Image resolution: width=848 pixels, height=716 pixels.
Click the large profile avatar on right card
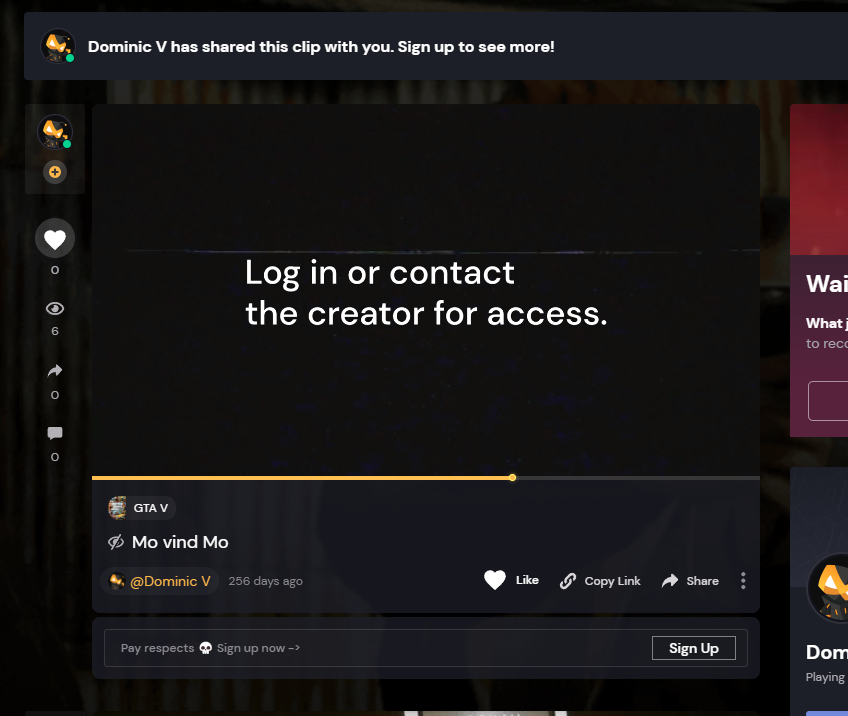coord(829,587)
